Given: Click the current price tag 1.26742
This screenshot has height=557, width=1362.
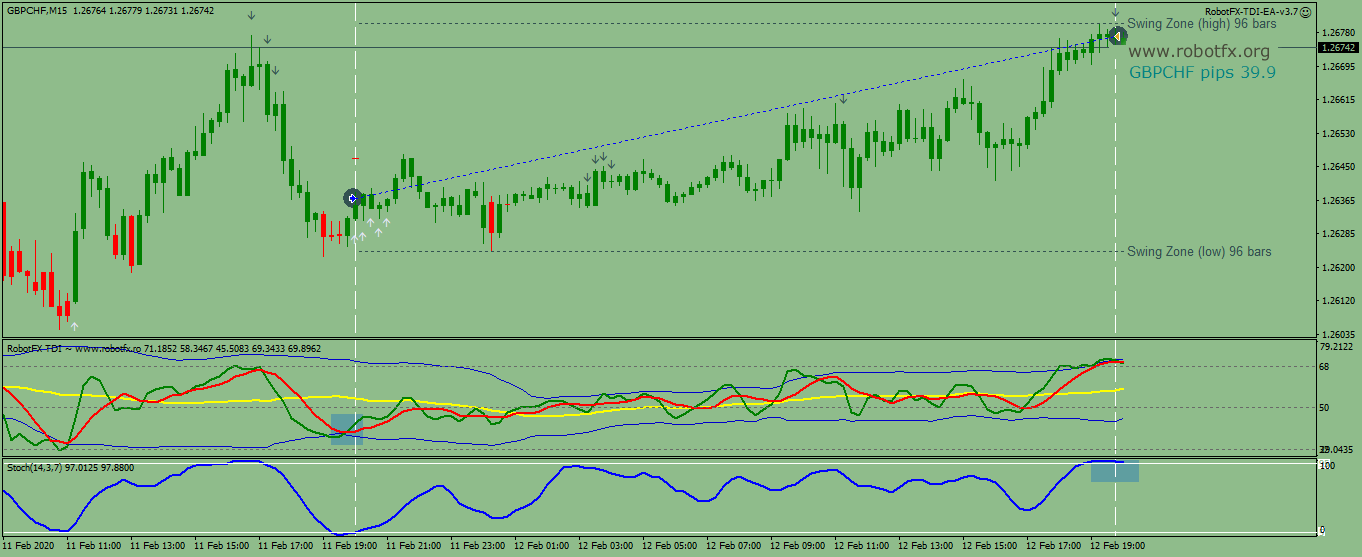Looking at the screenshot, I should tap(1338, 47).
